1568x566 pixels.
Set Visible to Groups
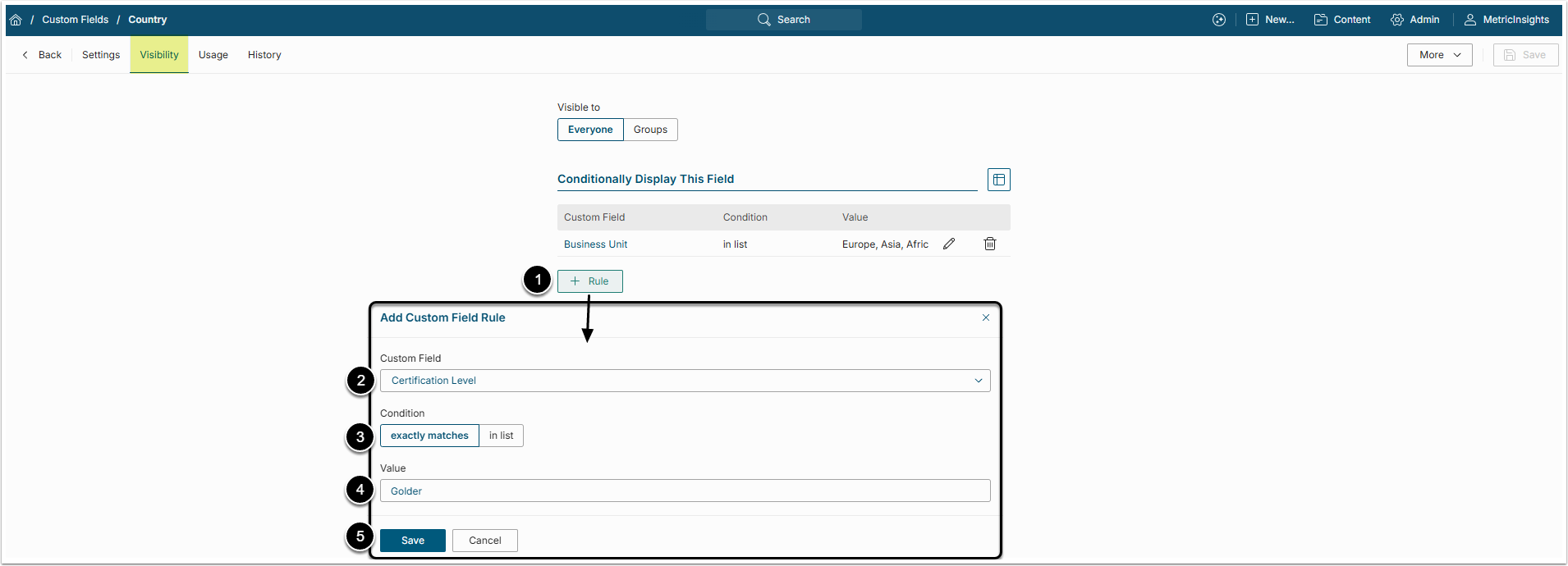[650, 130]
